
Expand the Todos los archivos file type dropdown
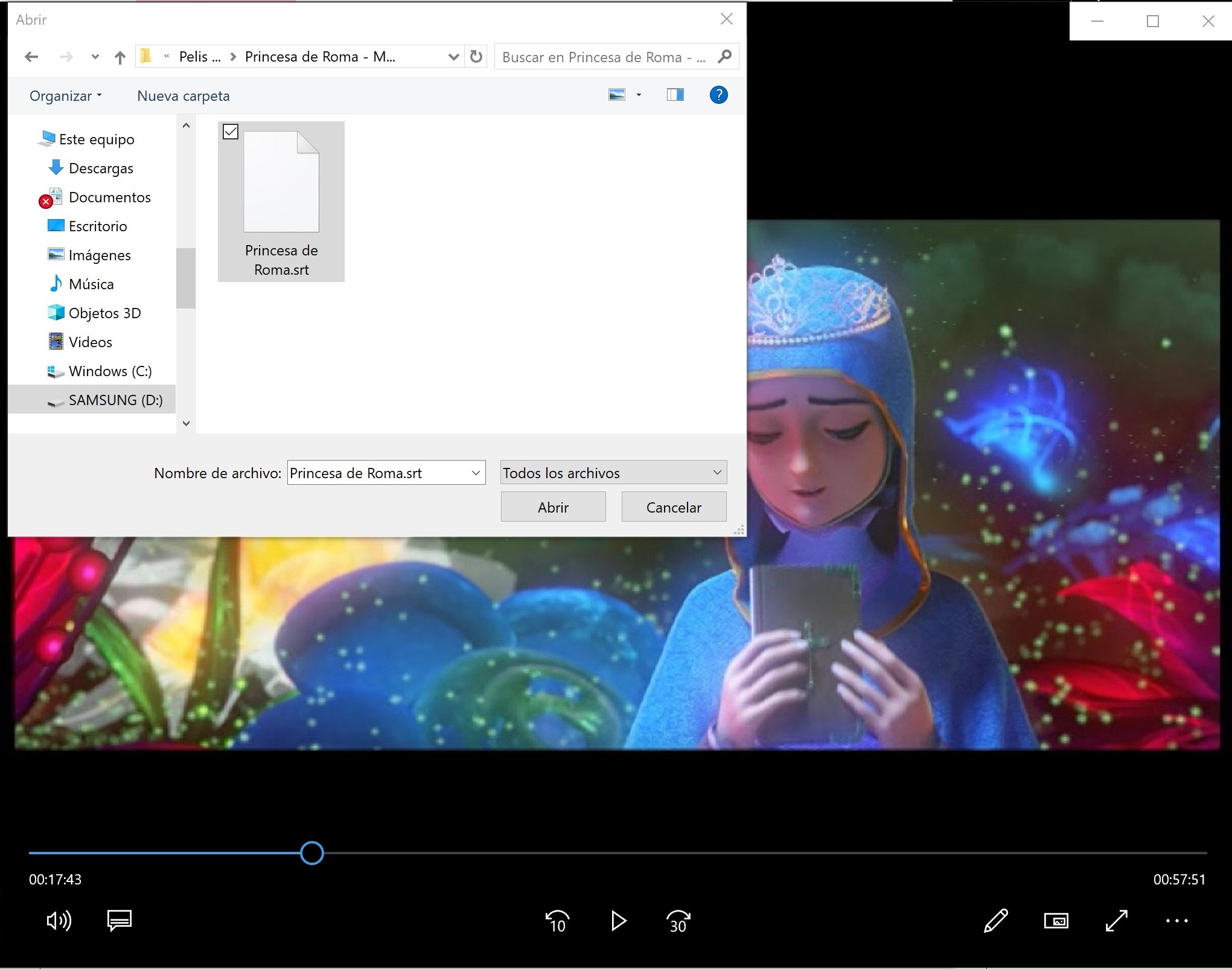(717, 473)
